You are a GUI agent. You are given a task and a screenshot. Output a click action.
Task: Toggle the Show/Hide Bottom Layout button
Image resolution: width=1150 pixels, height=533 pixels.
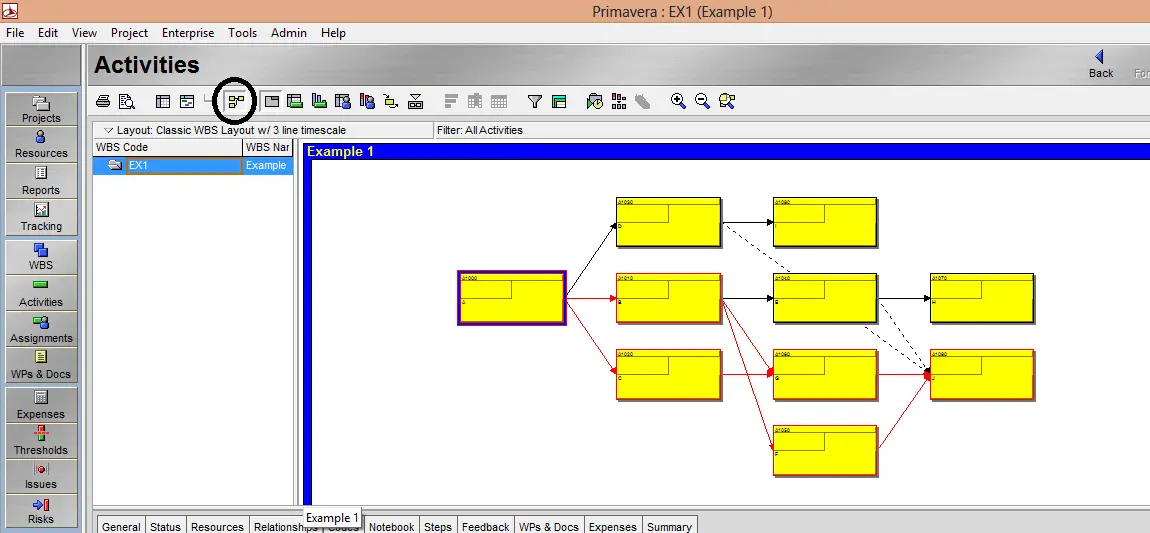(x=272, y=102)
